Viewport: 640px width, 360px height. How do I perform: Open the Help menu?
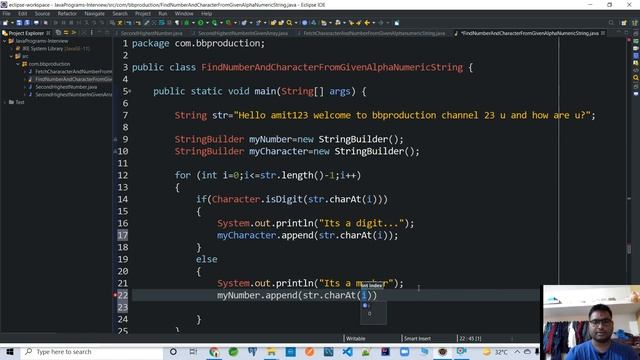[x=206, y=13]
